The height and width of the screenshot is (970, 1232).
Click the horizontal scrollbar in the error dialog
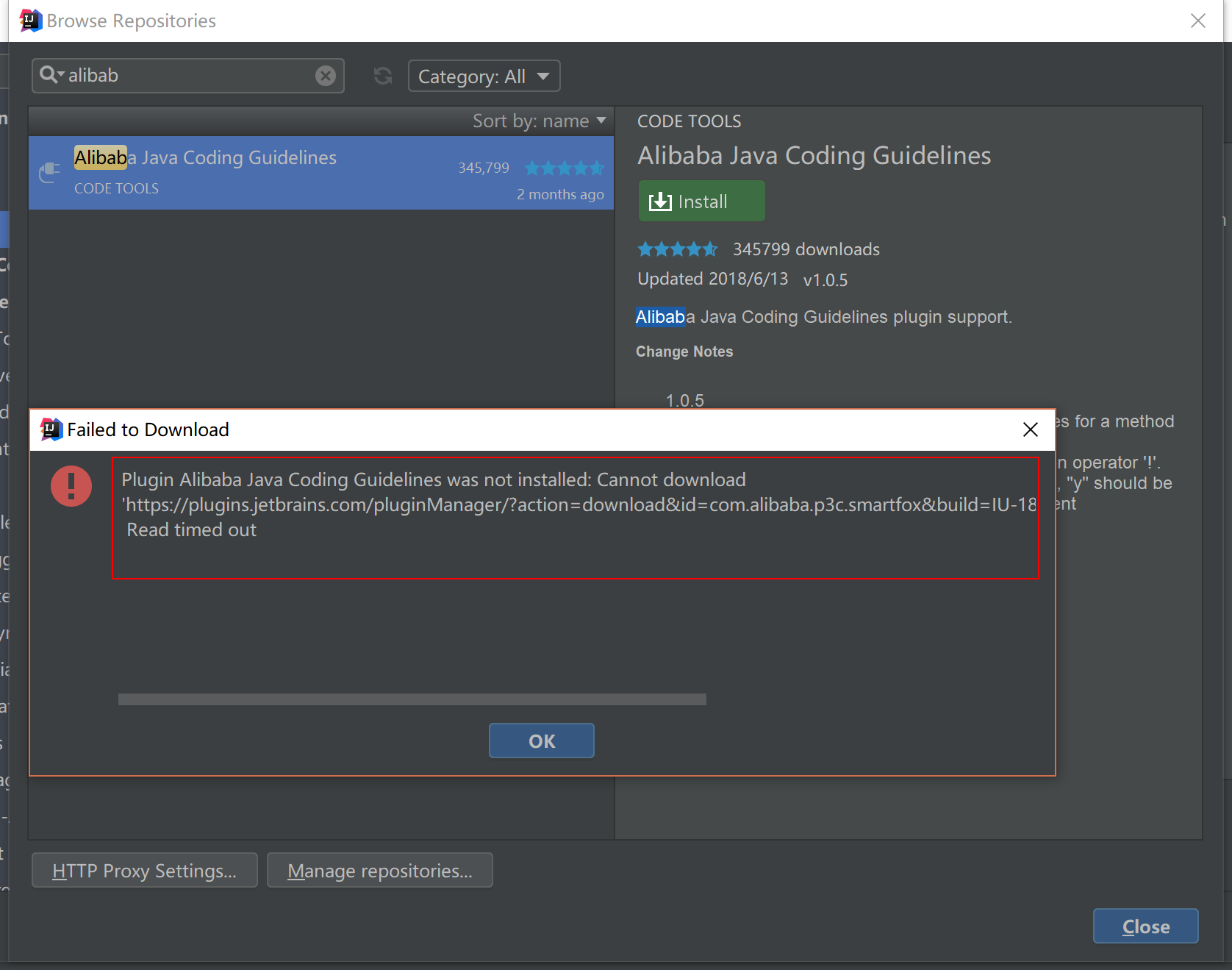tap(412, 699)
